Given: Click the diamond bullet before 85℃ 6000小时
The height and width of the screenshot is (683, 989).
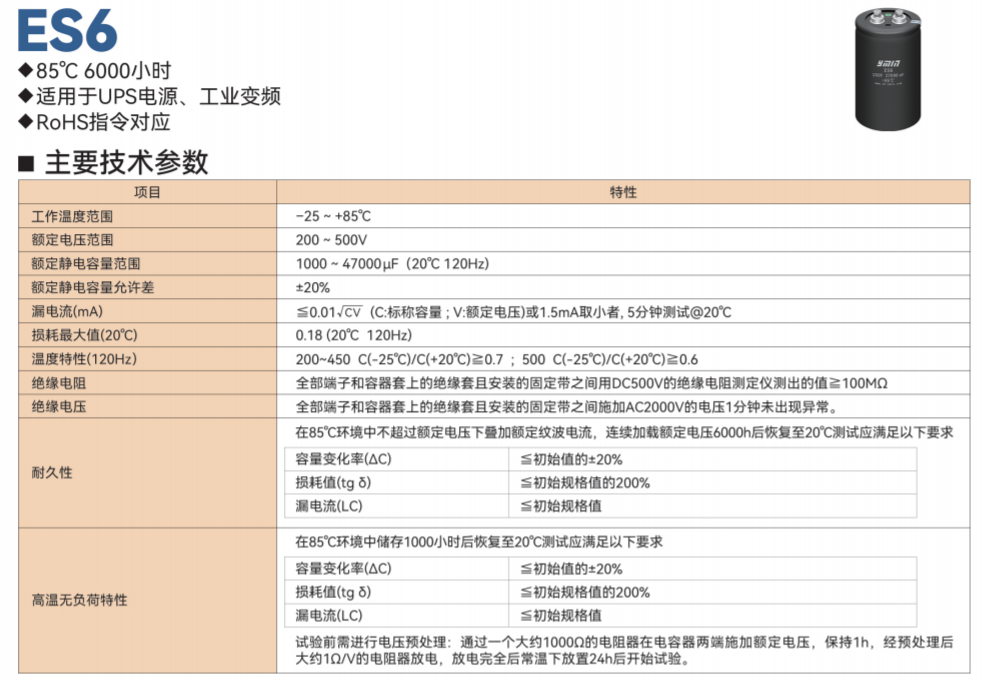Looking at the screenshot, I should point(26,71).
